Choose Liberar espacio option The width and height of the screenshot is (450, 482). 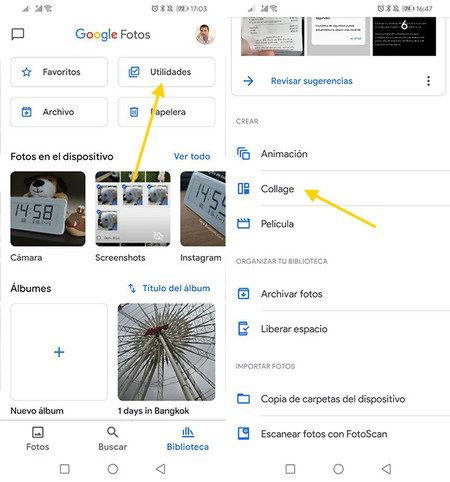338,329
